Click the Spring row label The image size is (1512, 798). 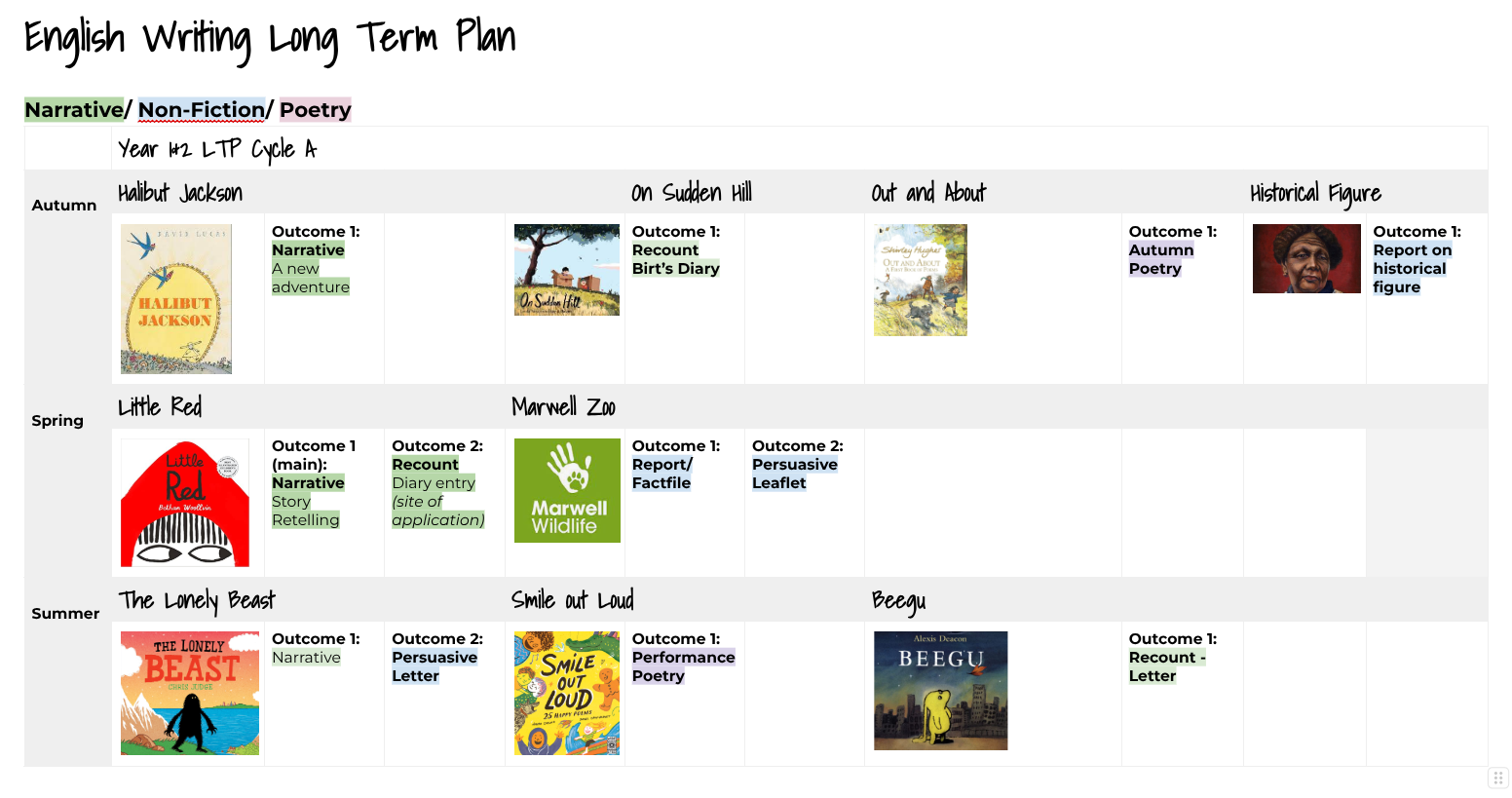[x=57, y=421]
